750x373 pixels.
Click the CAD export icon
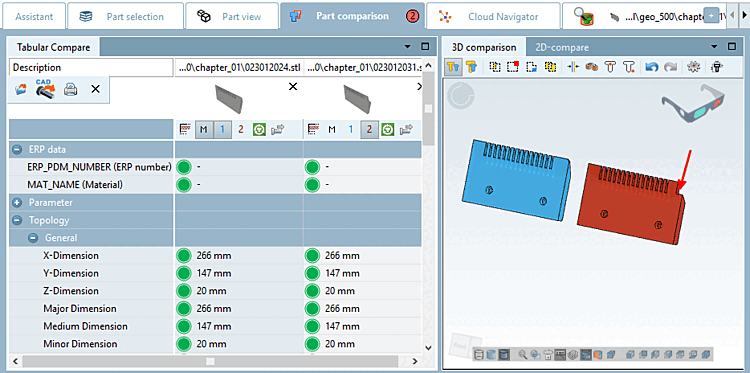45,89
